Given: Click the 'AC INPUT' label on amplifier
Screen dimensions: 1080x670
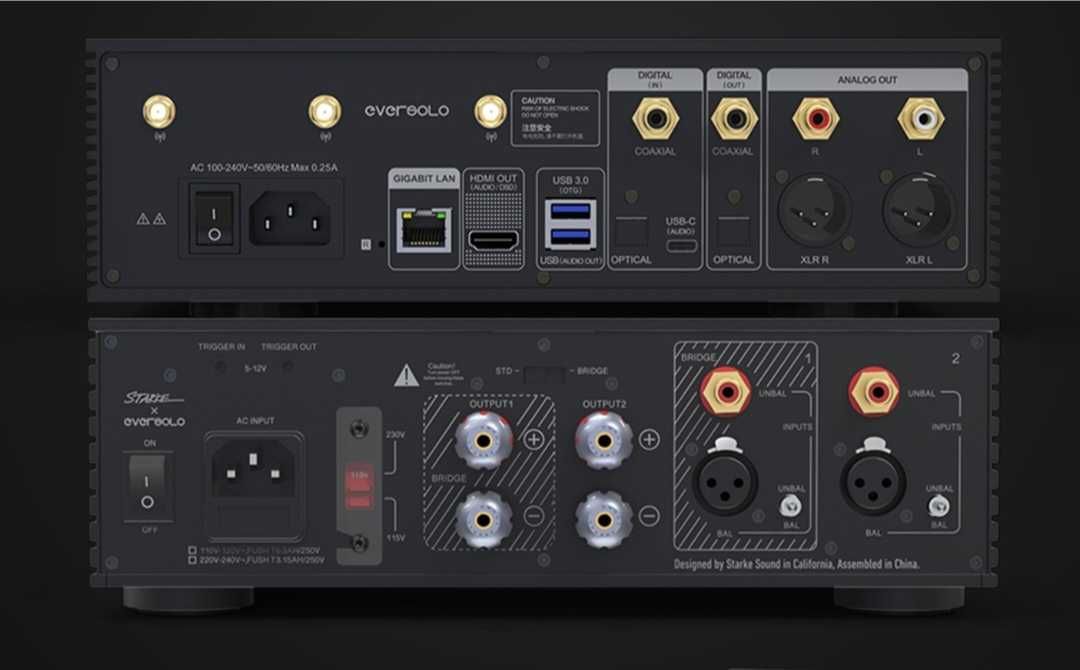Looking at the screenshot, I should coord(255,420).
